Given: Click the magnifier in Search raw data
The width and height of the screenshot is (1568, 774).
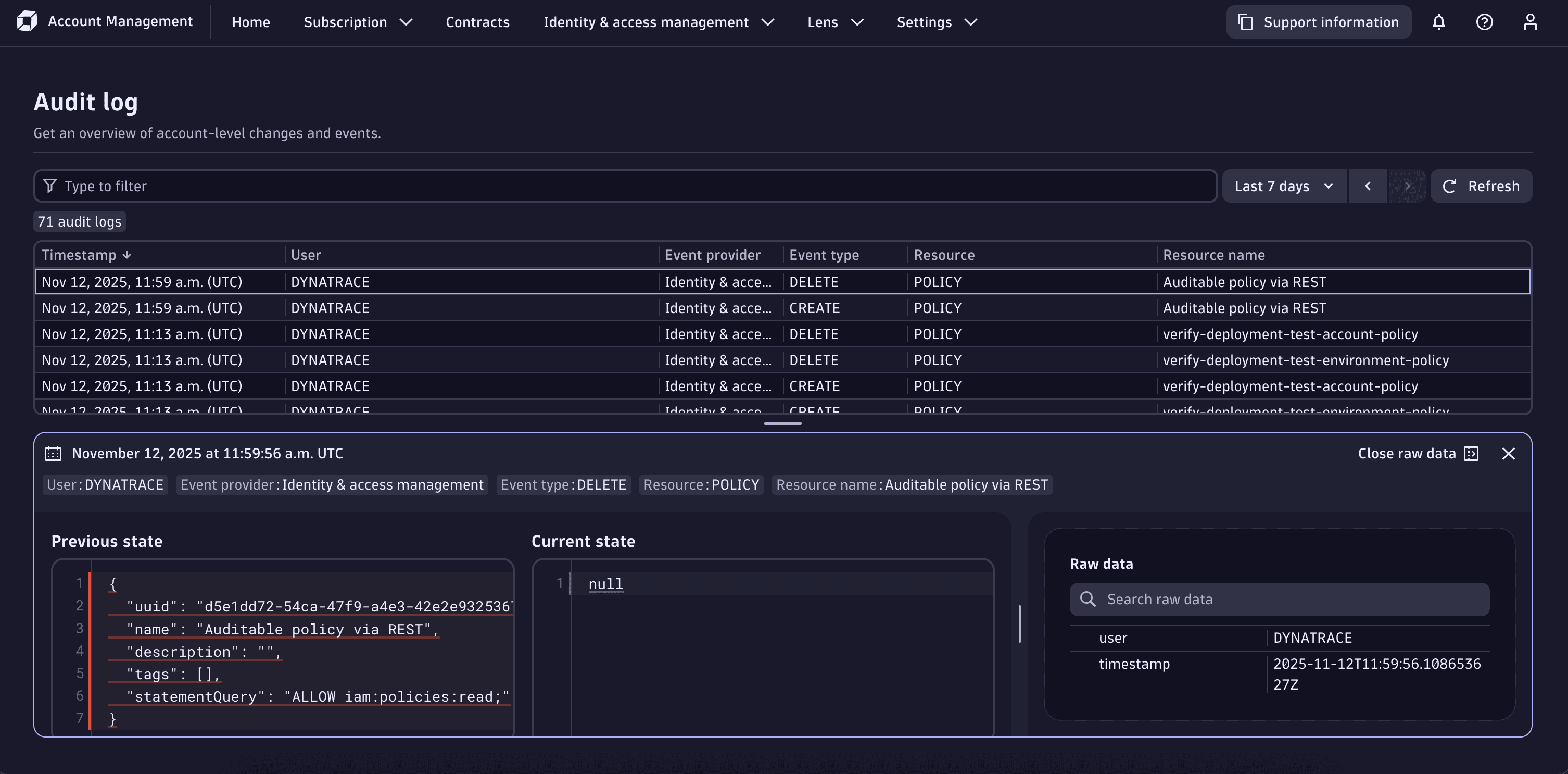Looking at the screenshot, I should [1089, 599].
